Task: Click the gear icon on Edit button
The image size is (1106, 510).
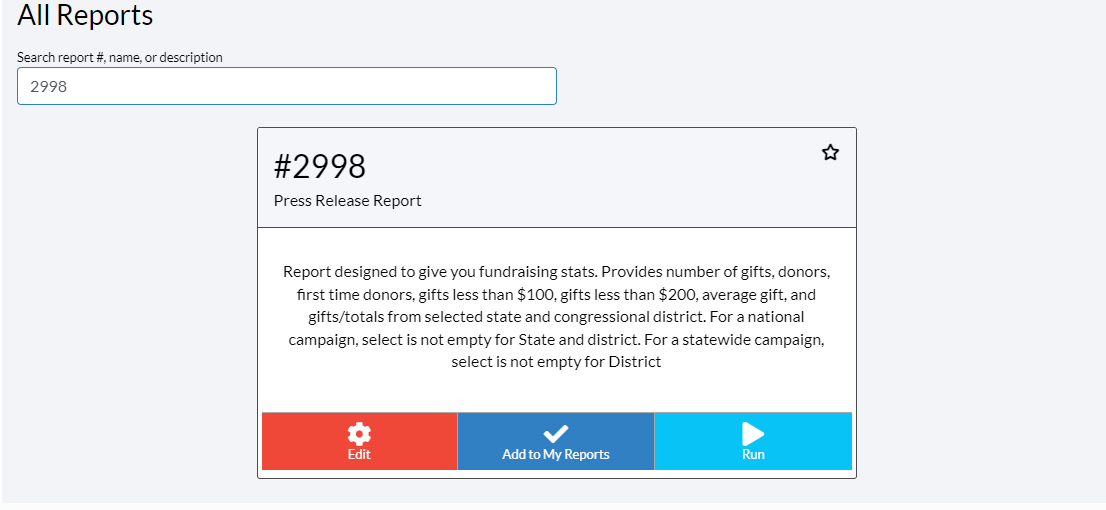Action: [x=359, y=433]
